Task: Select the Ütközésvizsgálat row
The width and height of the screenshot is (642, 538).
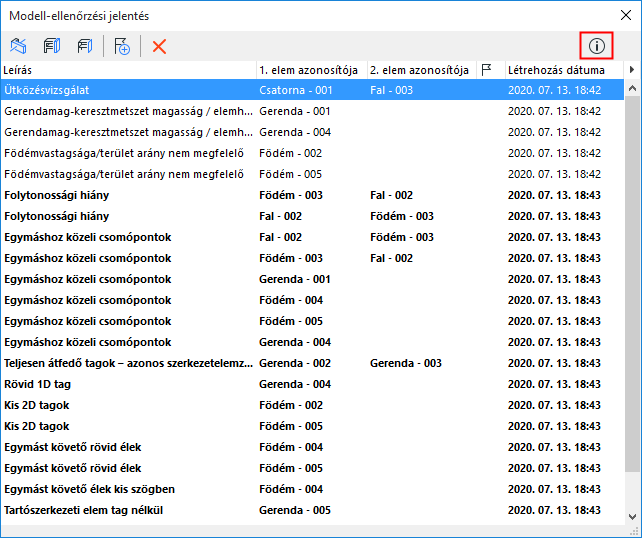Action: point(312,90)
